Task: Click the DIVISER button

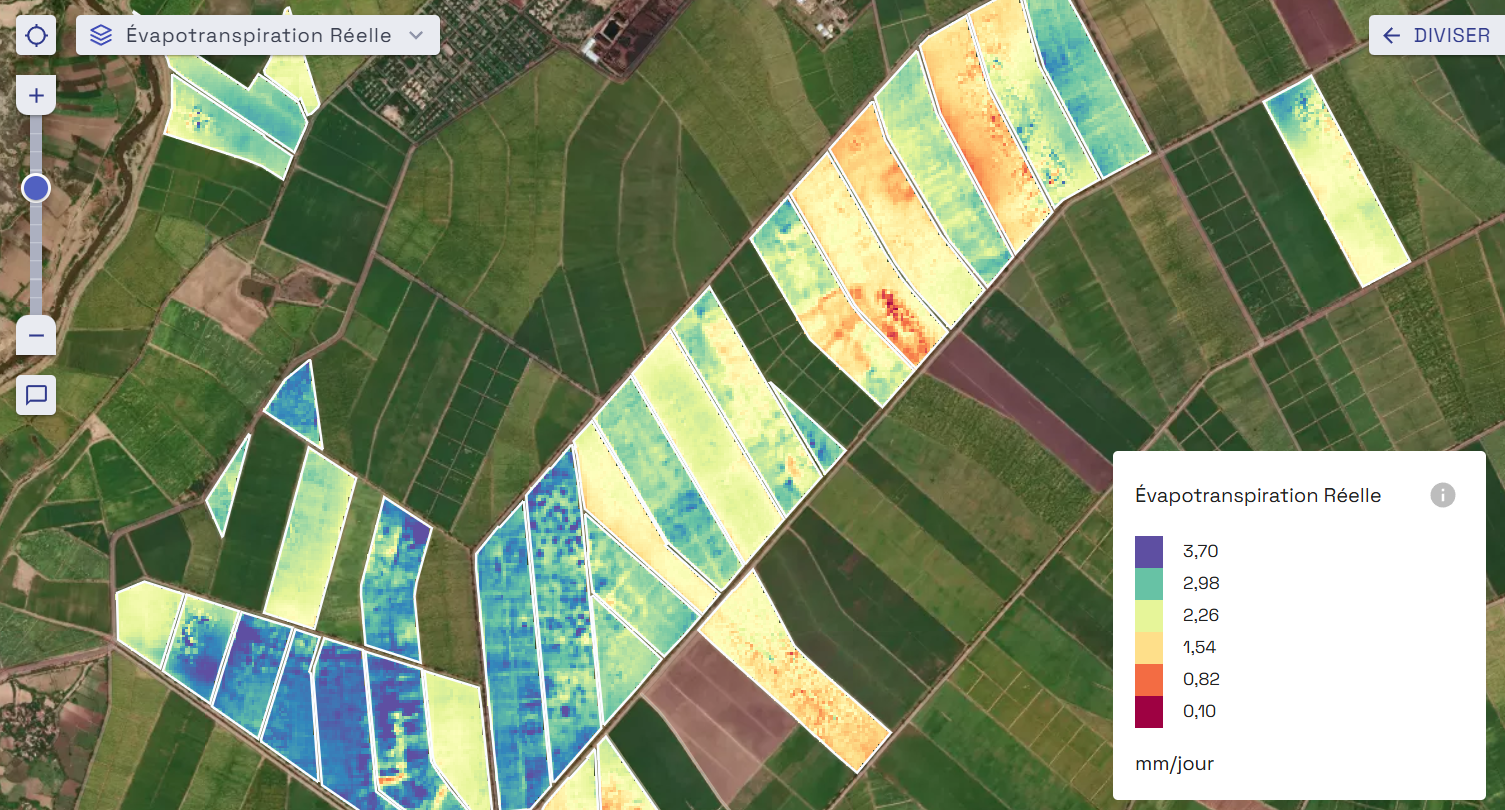Action: (1436, 36)
